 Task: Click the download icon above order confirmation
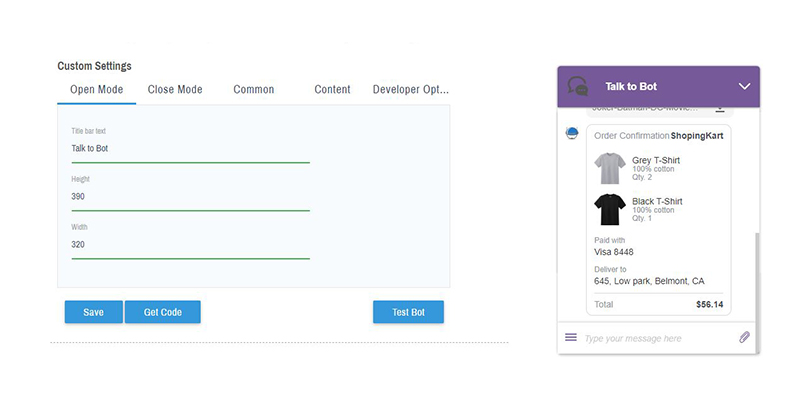click(x=719, y=108)
